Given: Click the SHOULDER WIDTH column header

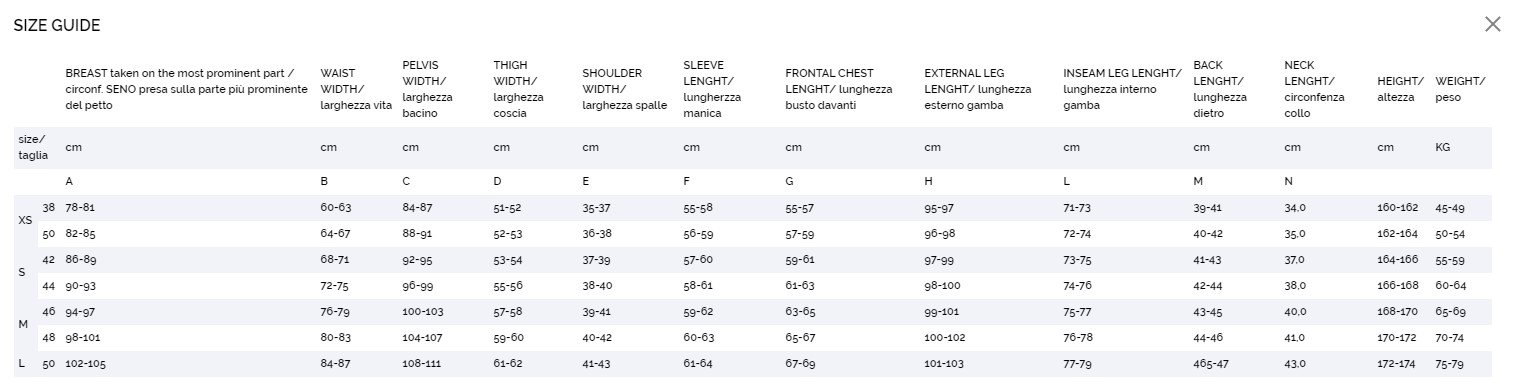Looking at the screenshot, I should tap(625, 89).
